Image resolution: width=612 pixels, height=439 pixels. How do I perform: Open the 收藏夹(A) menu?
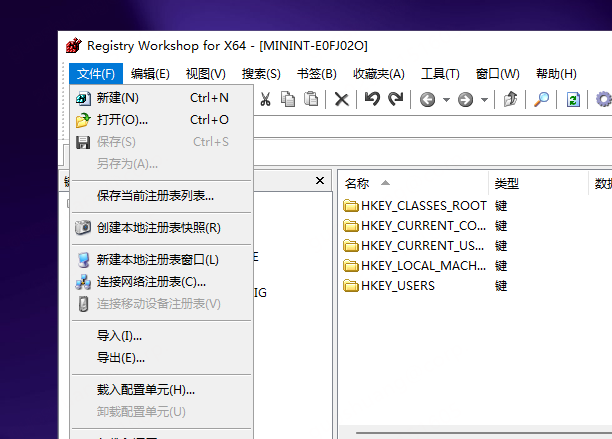coord(378,73)
